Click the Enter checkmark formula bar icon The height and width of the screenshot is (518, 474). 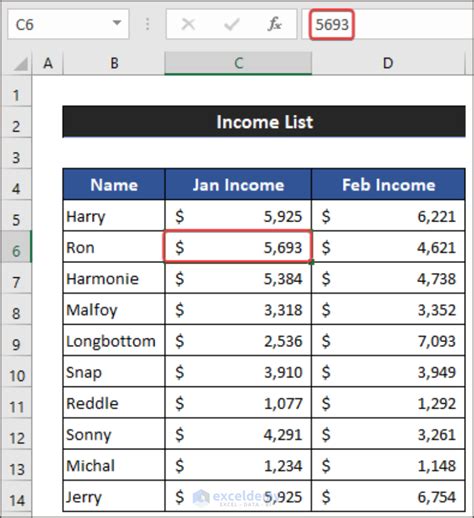click(x=231, y=24)
